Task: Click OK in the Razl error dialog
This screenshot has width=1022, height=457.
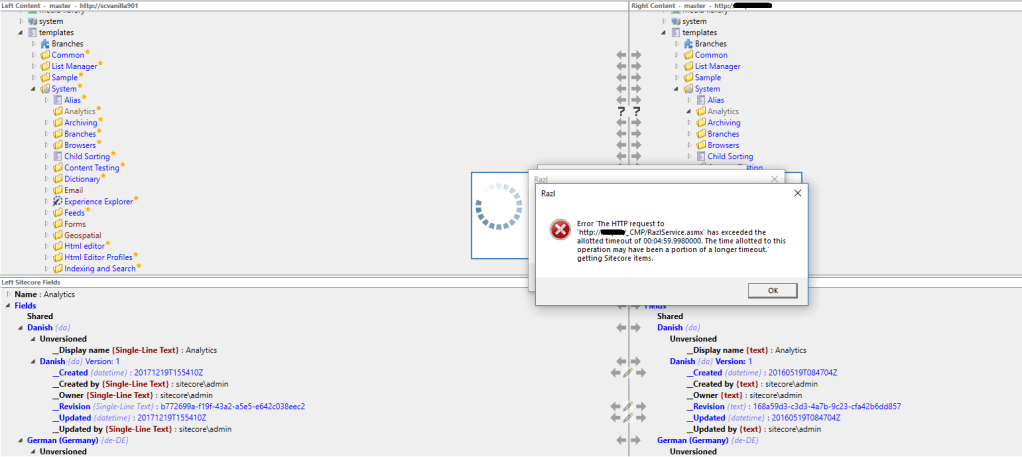Action: (773, 290)
